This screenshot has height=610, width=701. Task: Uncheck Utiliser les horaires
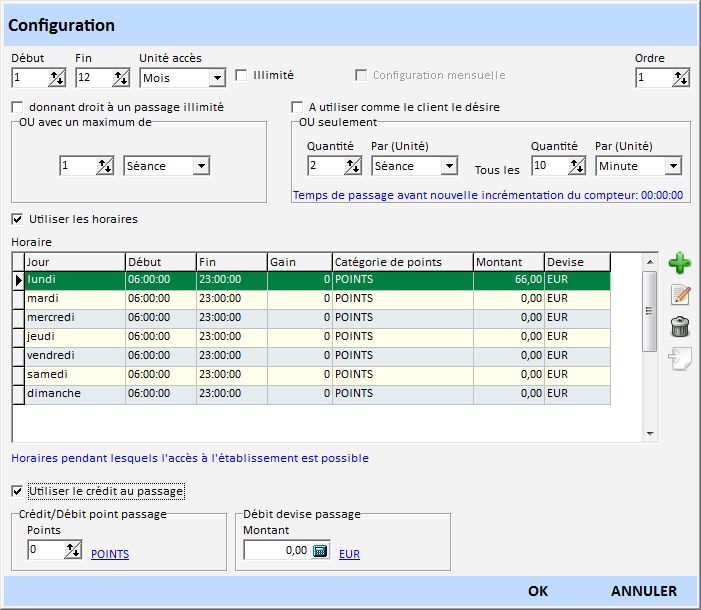click(17, 219)
